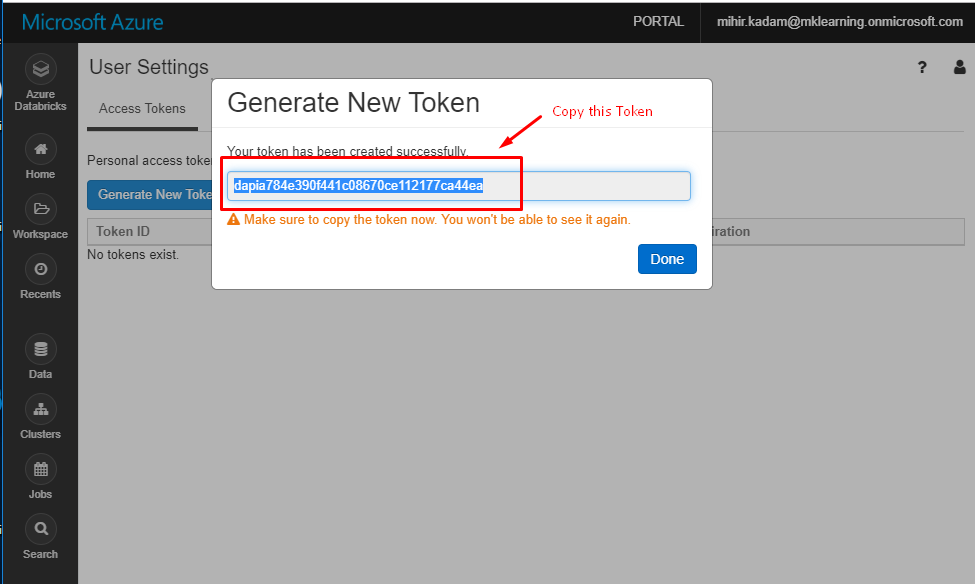Screen dimensions: 975x584
Task: Click the Microsoft Azure logo
Action: click(x=93, y=22)
